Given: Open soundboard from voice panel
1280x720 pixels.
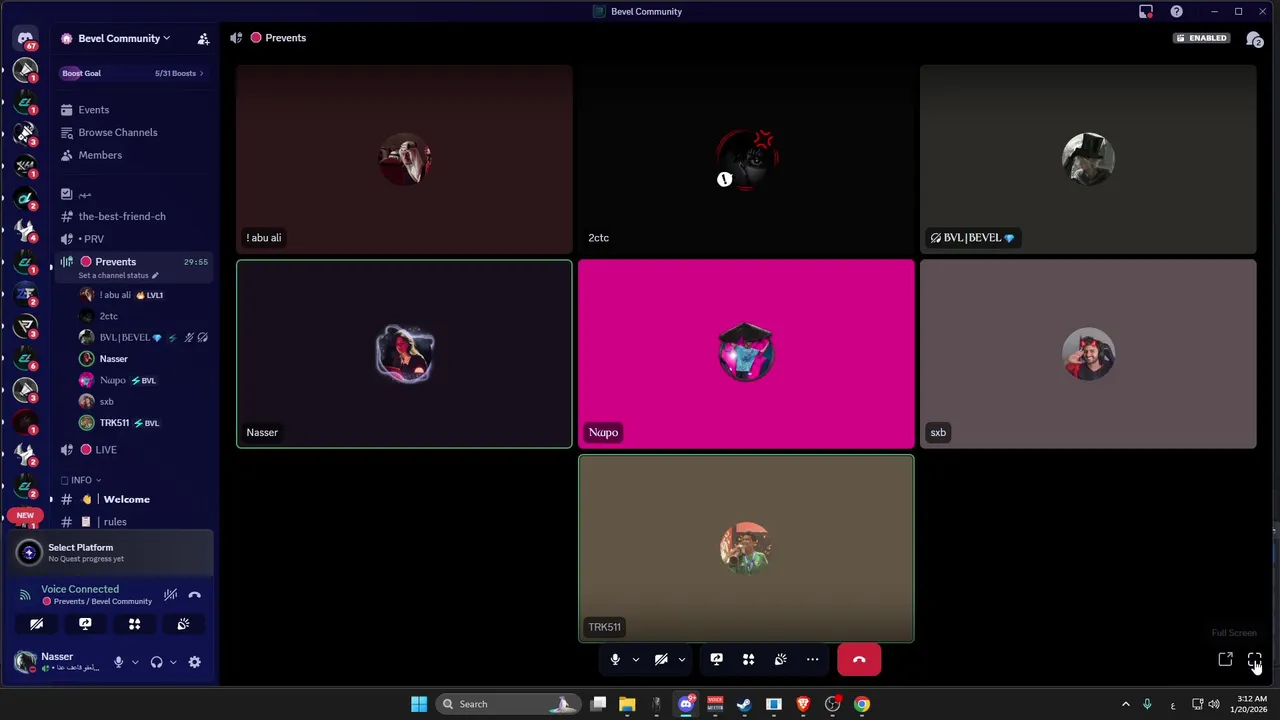Looking at the screenshot, I should (x=183, y=624).
